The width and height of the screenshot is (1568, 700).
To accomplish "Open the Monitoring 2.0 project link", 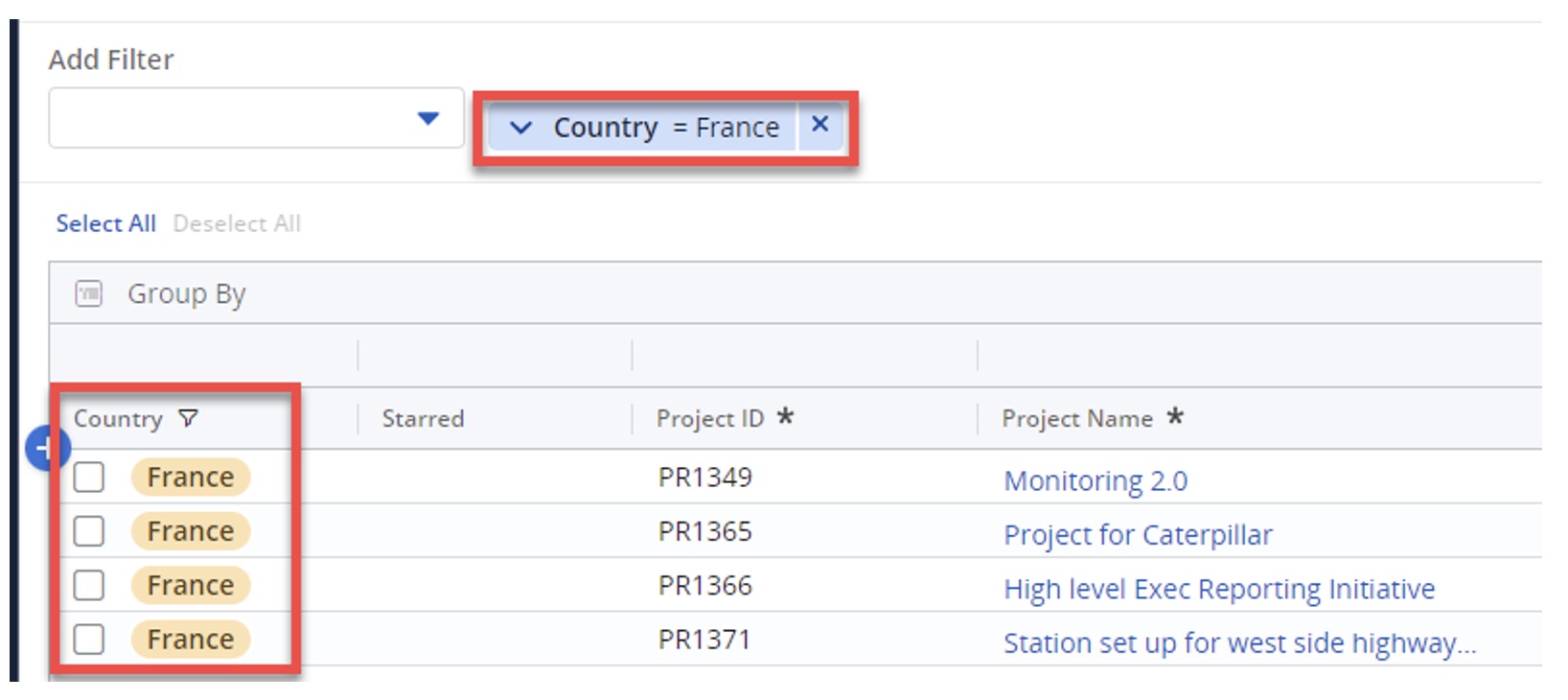I will tap(1095, 480).
